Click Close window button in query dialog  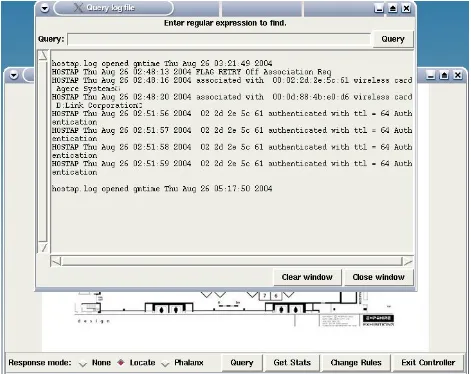tap(378, 277)
